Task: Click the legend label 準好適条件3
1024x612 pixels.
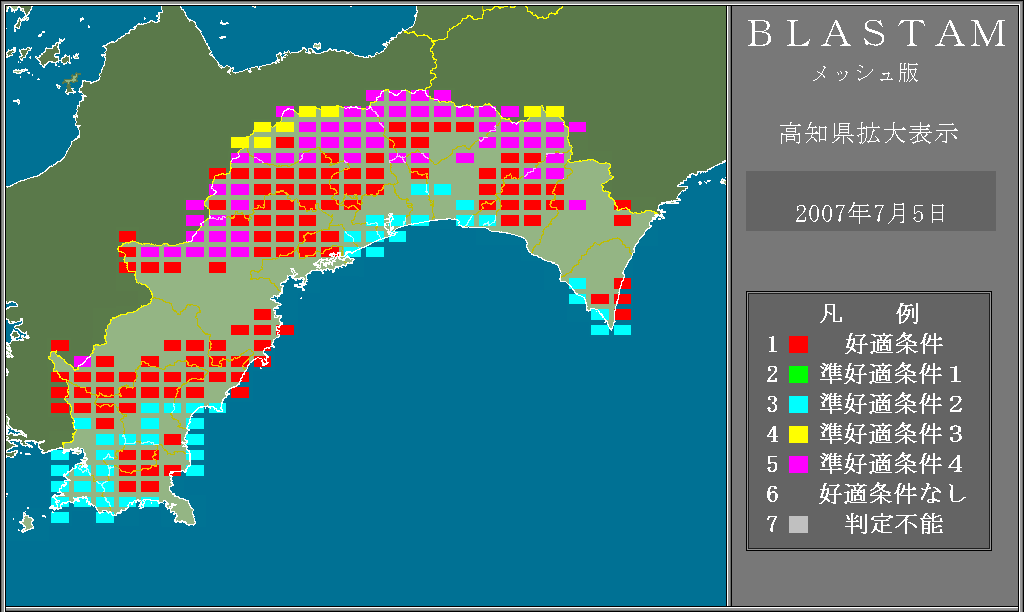Action: [x=891, y=434]
